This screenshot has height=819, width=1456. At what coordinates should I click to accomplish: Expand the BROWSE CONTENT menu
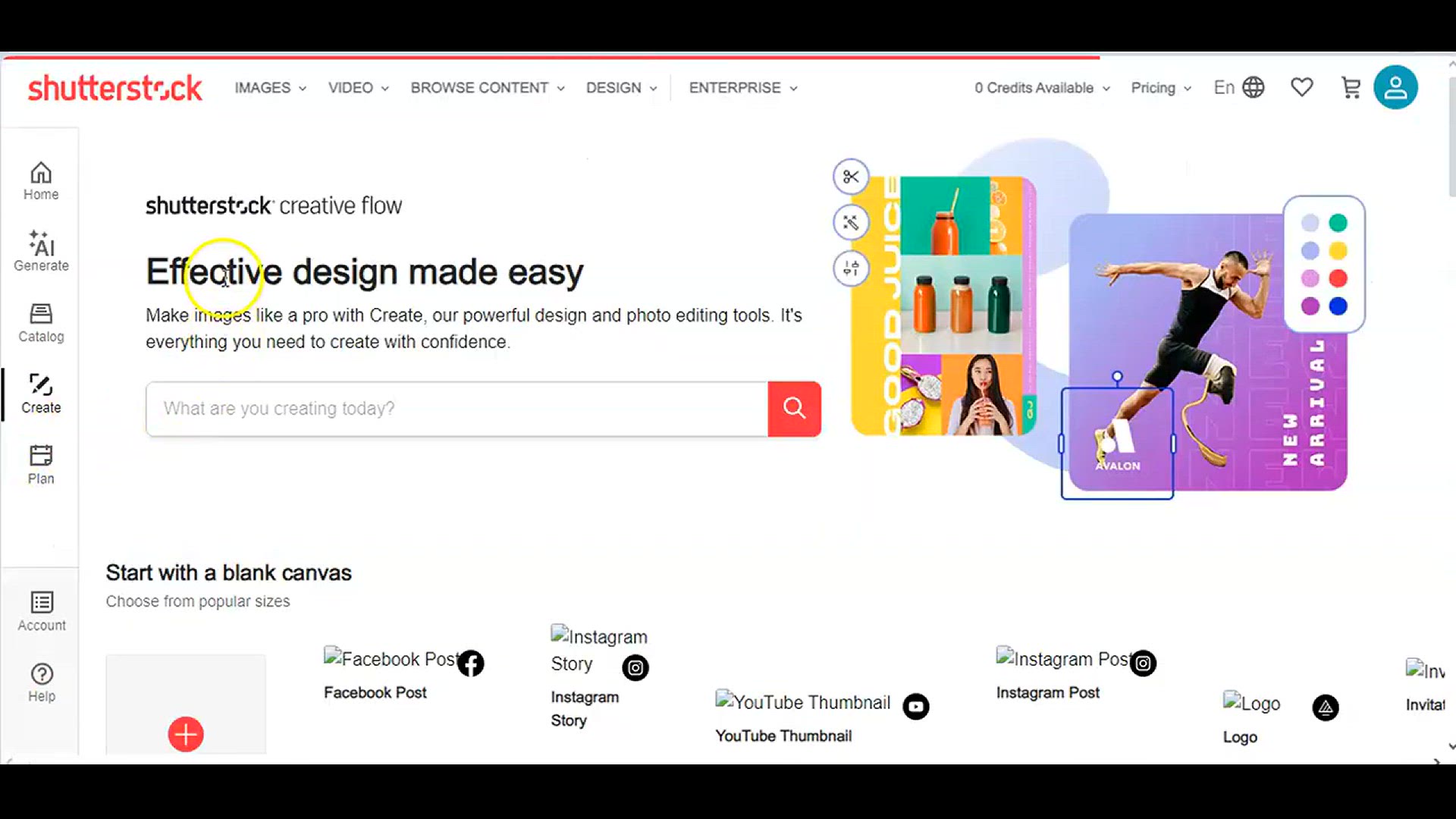tap(488, 88)
